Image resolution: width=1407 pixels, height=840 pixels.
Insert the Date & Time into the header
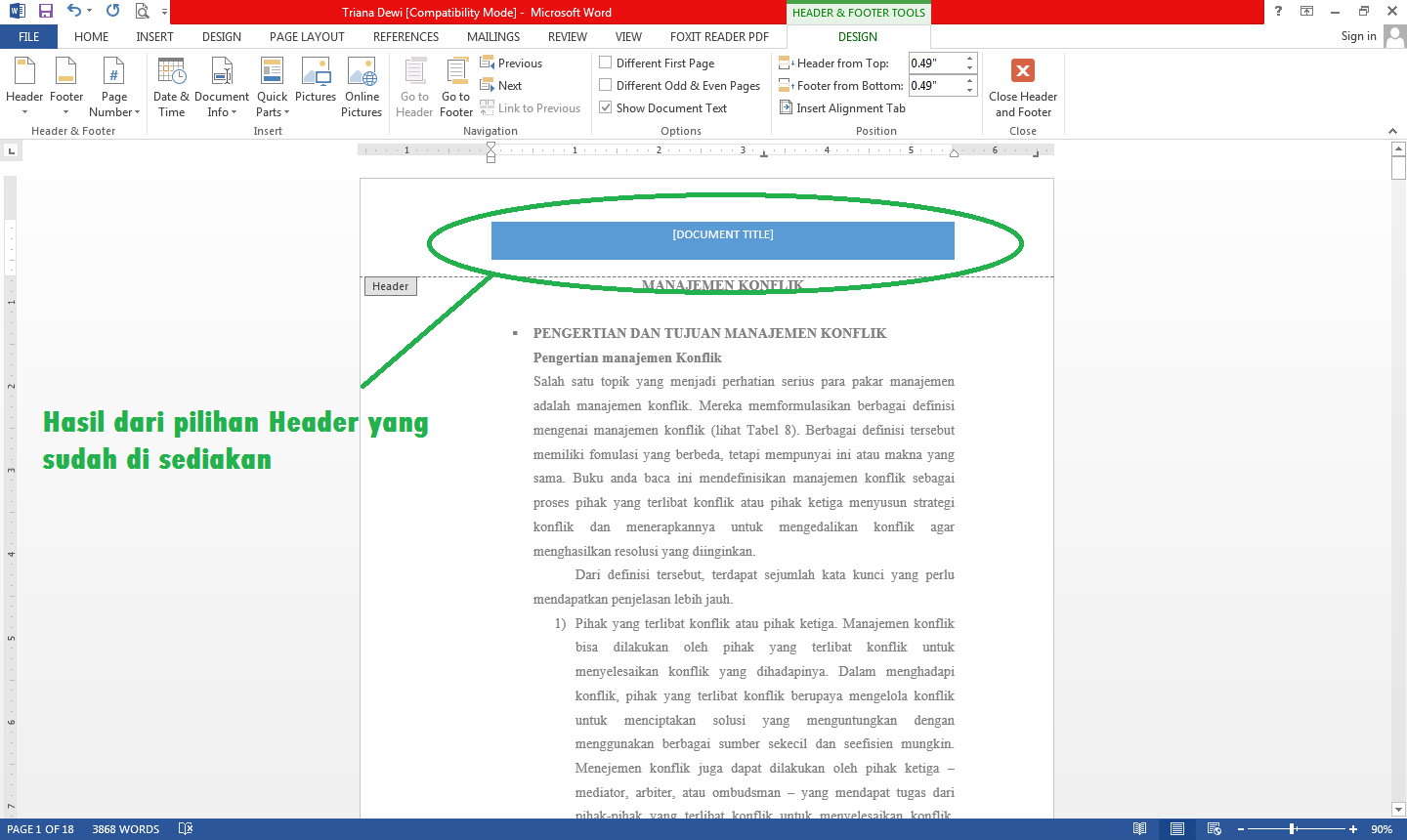point(171,86)
